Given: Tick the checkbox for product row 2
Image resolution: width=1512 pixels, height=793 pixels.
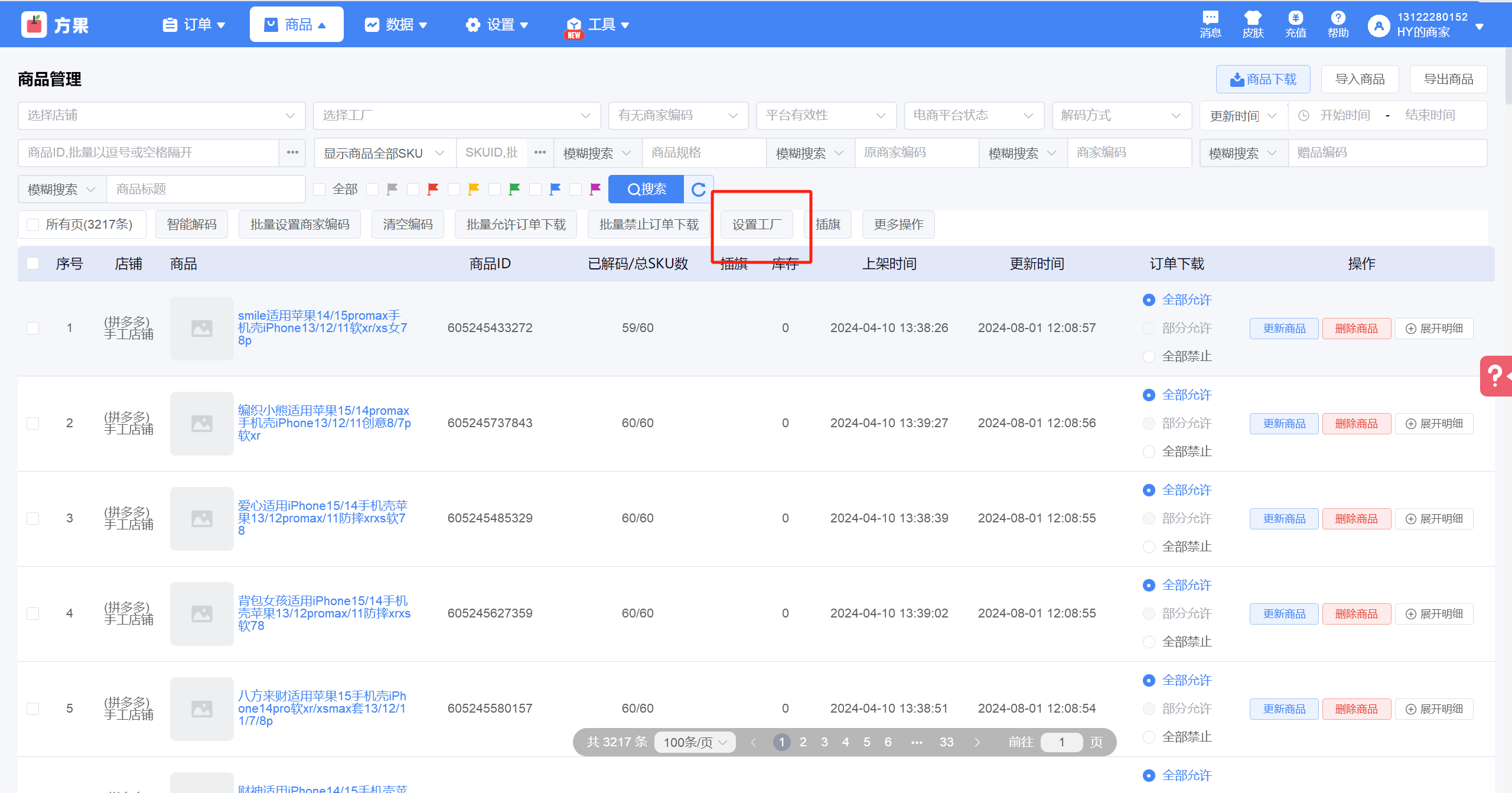Looking at the screenshot, I should [33, 423].
